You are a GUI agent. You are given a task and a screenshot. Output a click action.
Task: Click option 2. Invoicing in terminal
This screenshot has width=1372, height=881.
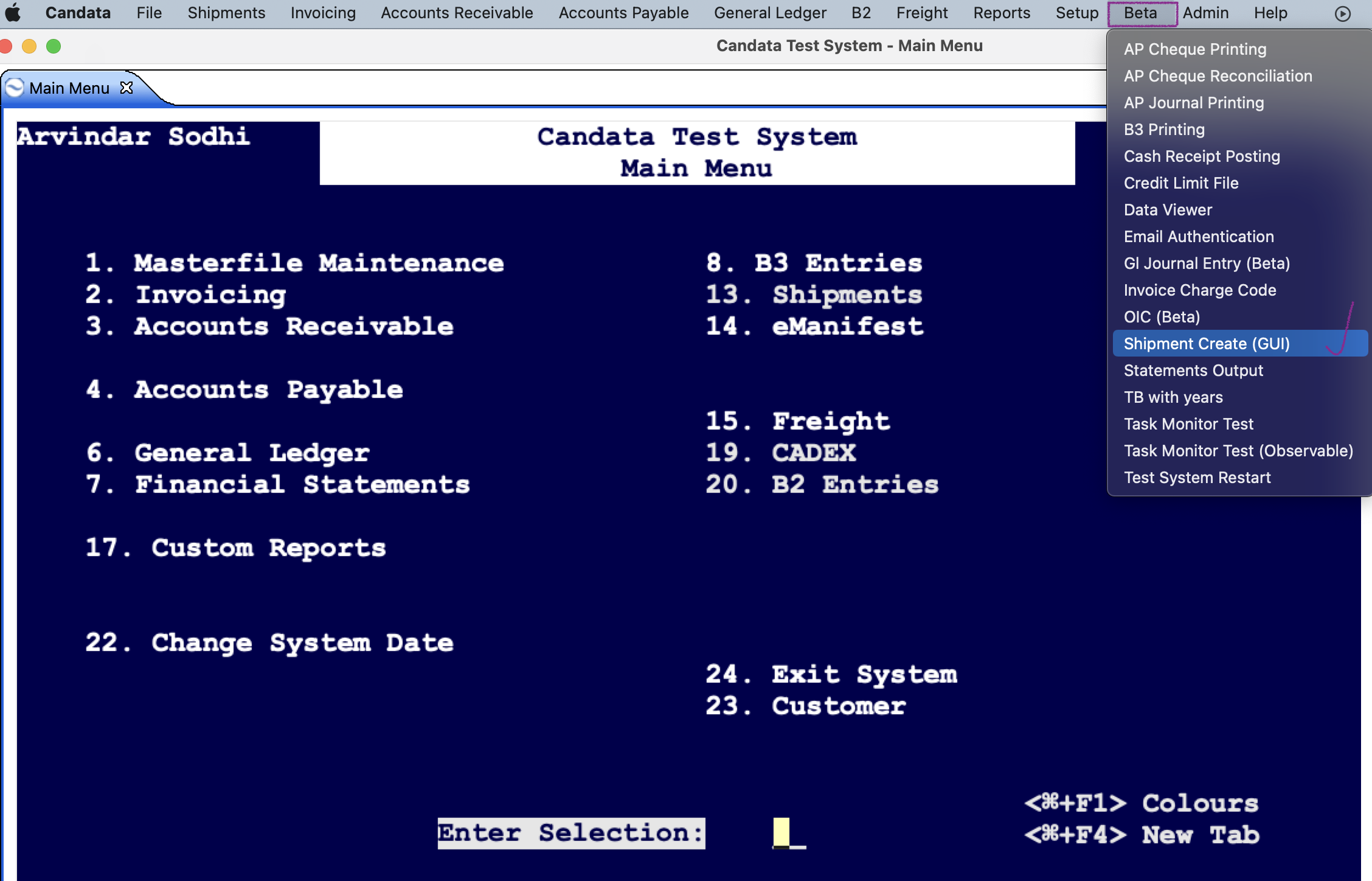click(x=185, y=294)
